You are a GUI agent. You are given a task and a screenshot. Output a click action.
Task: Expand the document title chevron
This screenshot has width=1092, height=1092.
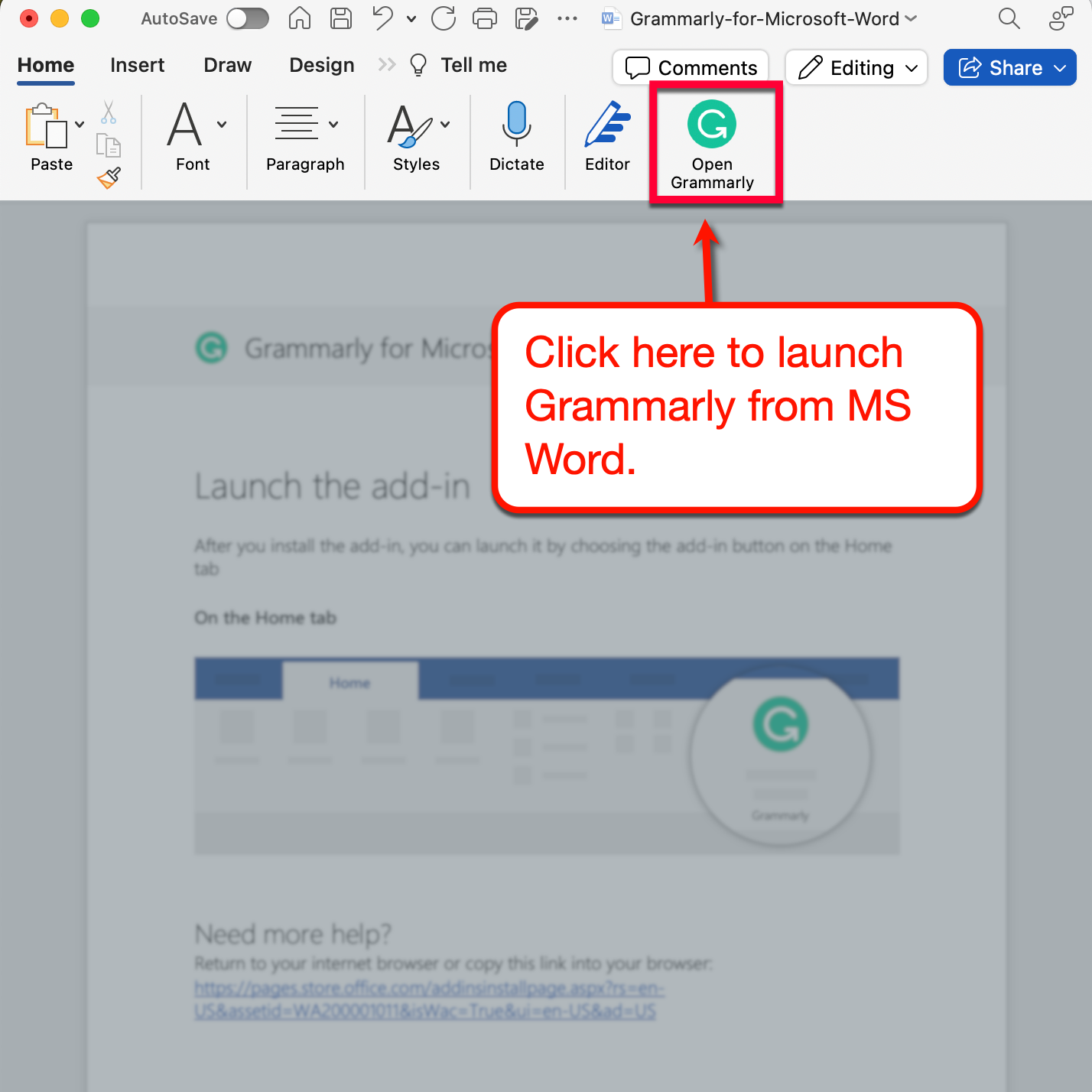(x=911, y=18)
